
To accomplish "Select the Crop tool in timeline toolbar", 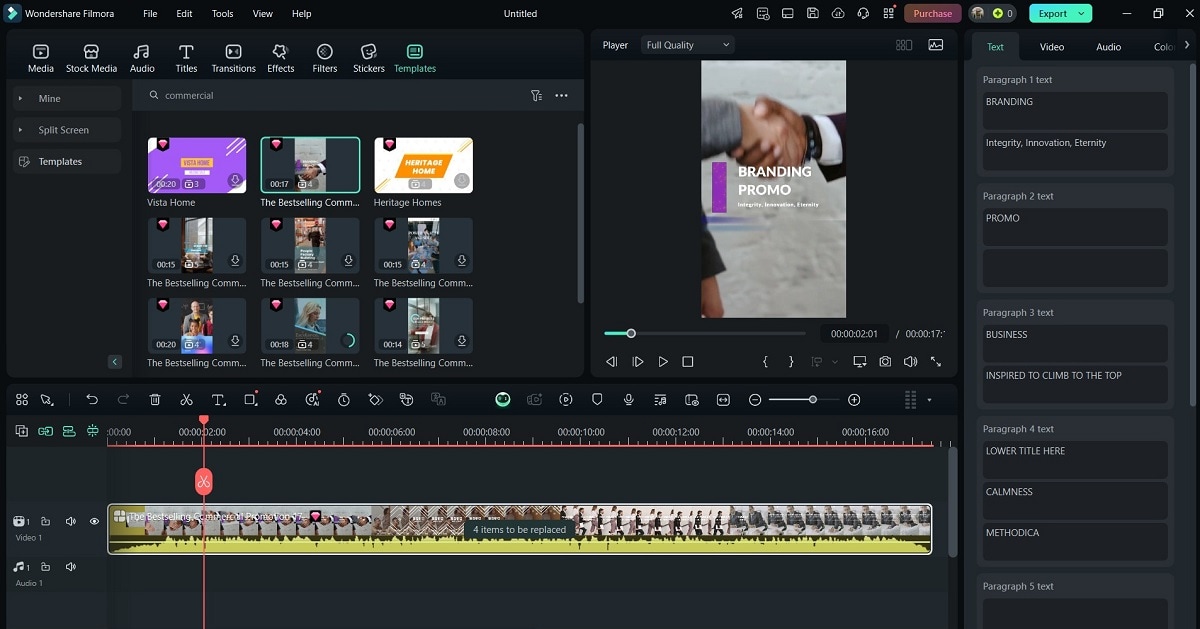I will pyautogui.click(x=250, y=399).
